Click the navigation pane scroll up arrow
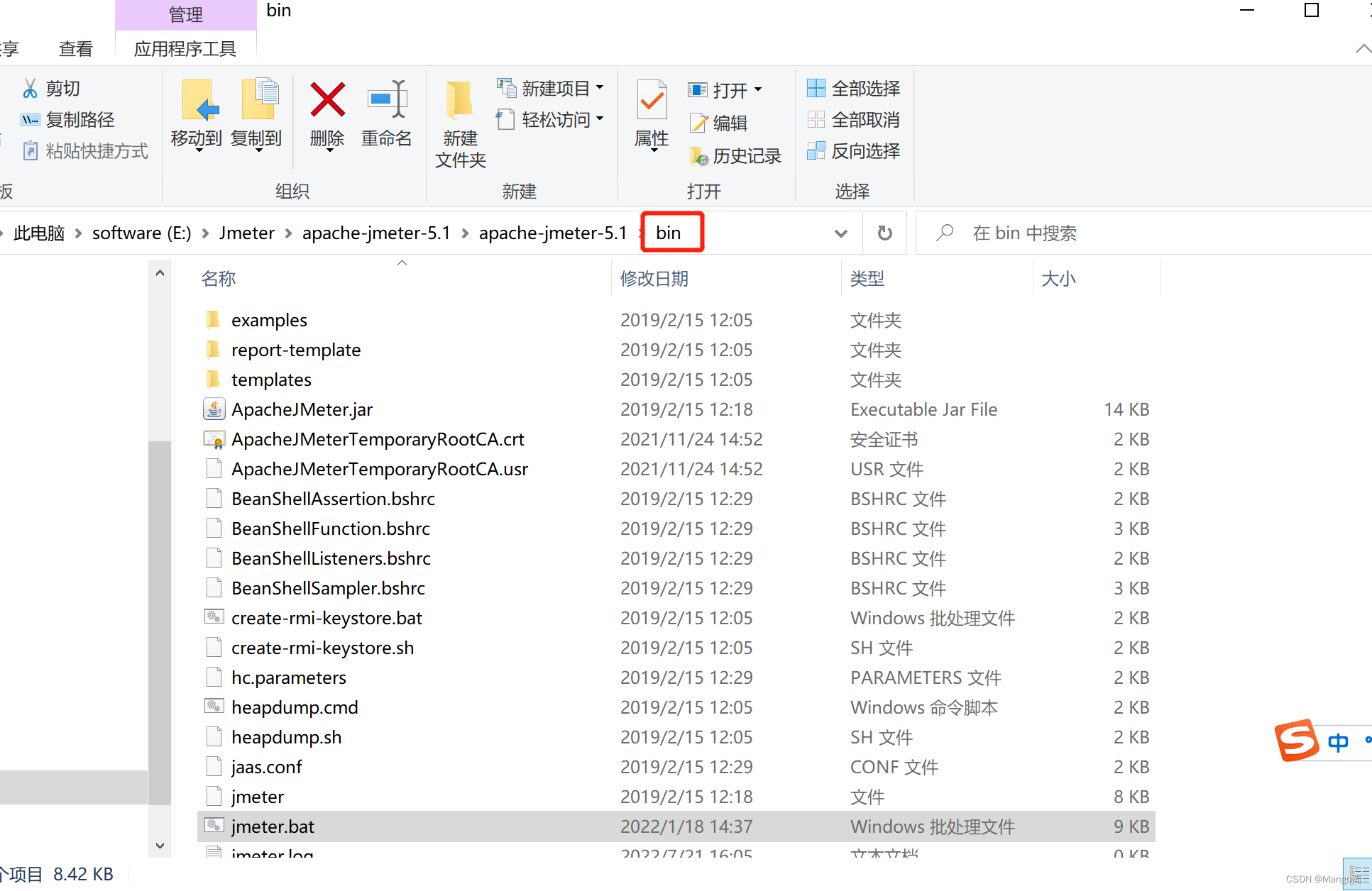Screen dimensions: 1372x891 pos(160,273)
